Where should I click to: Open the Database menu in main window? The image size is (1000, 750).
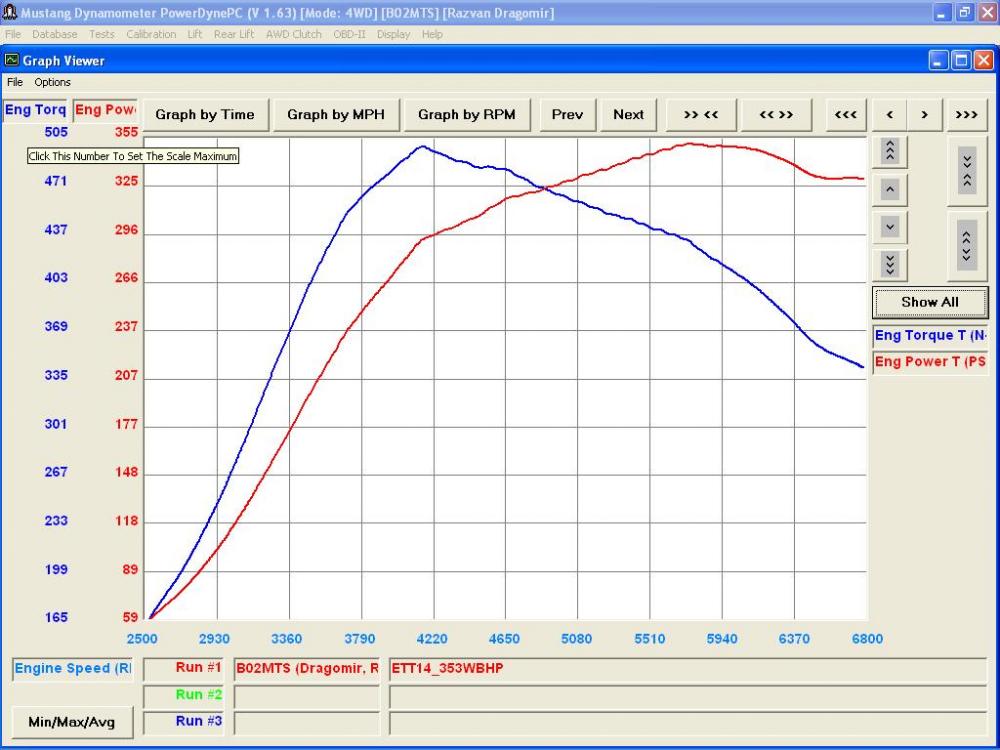(55, 34)
